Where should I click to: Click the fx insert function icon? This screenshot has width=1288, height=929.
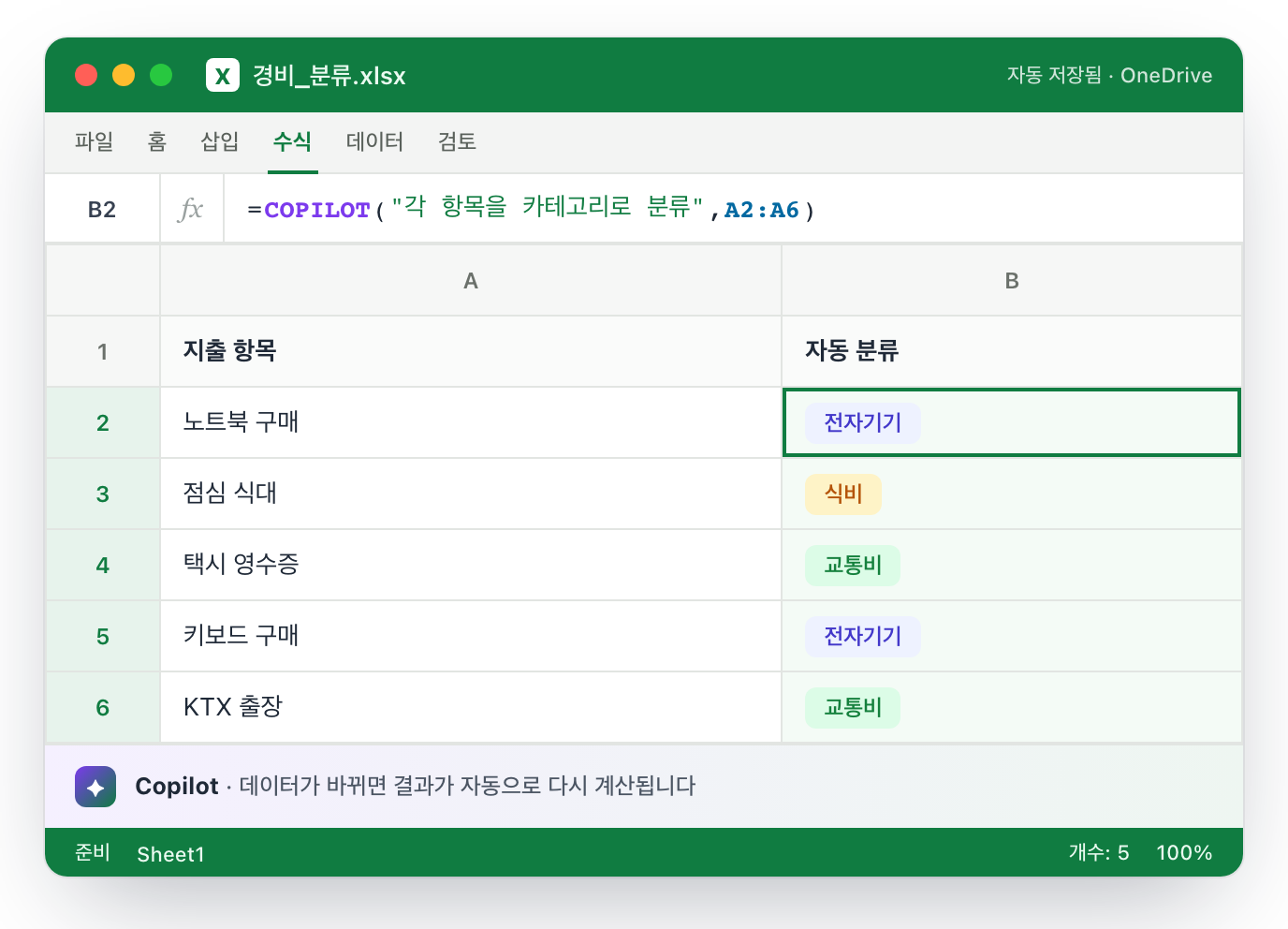[191, 209]
